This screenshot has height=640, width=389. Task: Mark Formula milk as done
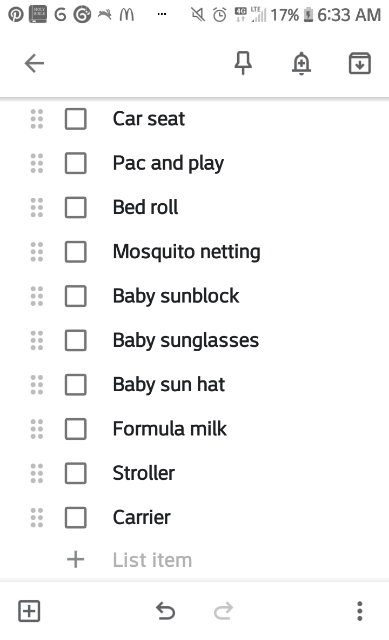click(x=76, y=429)
